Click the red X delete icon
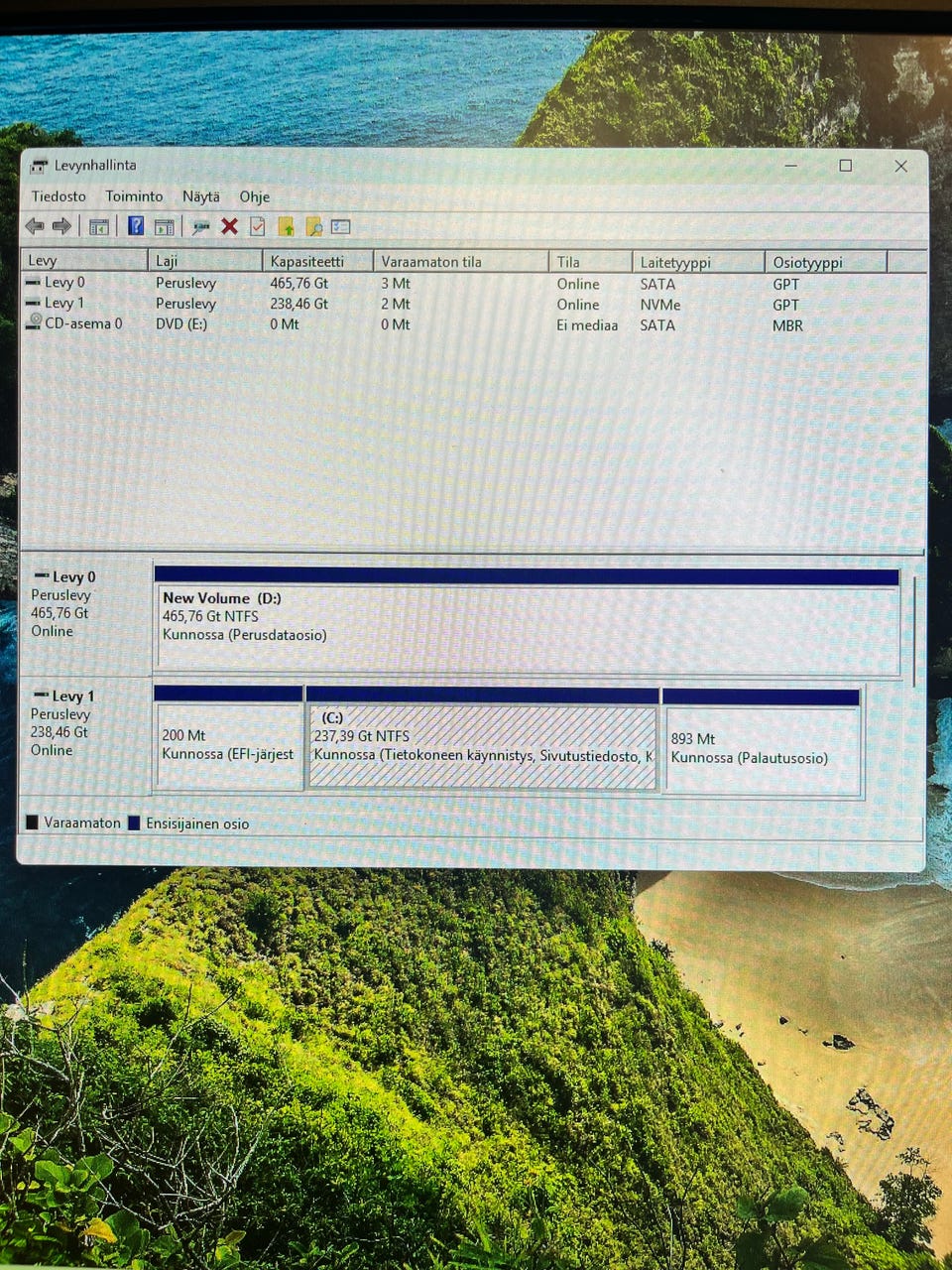The height and width of the screenshot is (1270, 952). click(x=229, y=226)
